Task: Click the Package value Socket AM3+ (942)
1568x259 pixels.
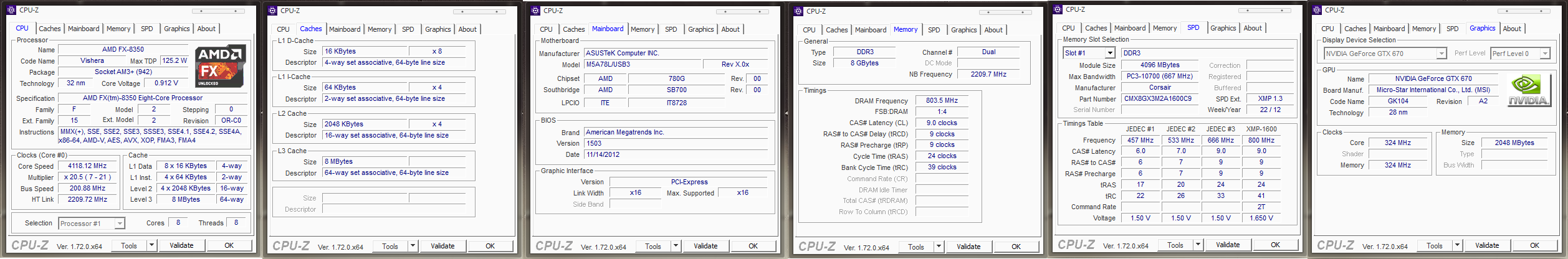Action: tap(123, 72)
